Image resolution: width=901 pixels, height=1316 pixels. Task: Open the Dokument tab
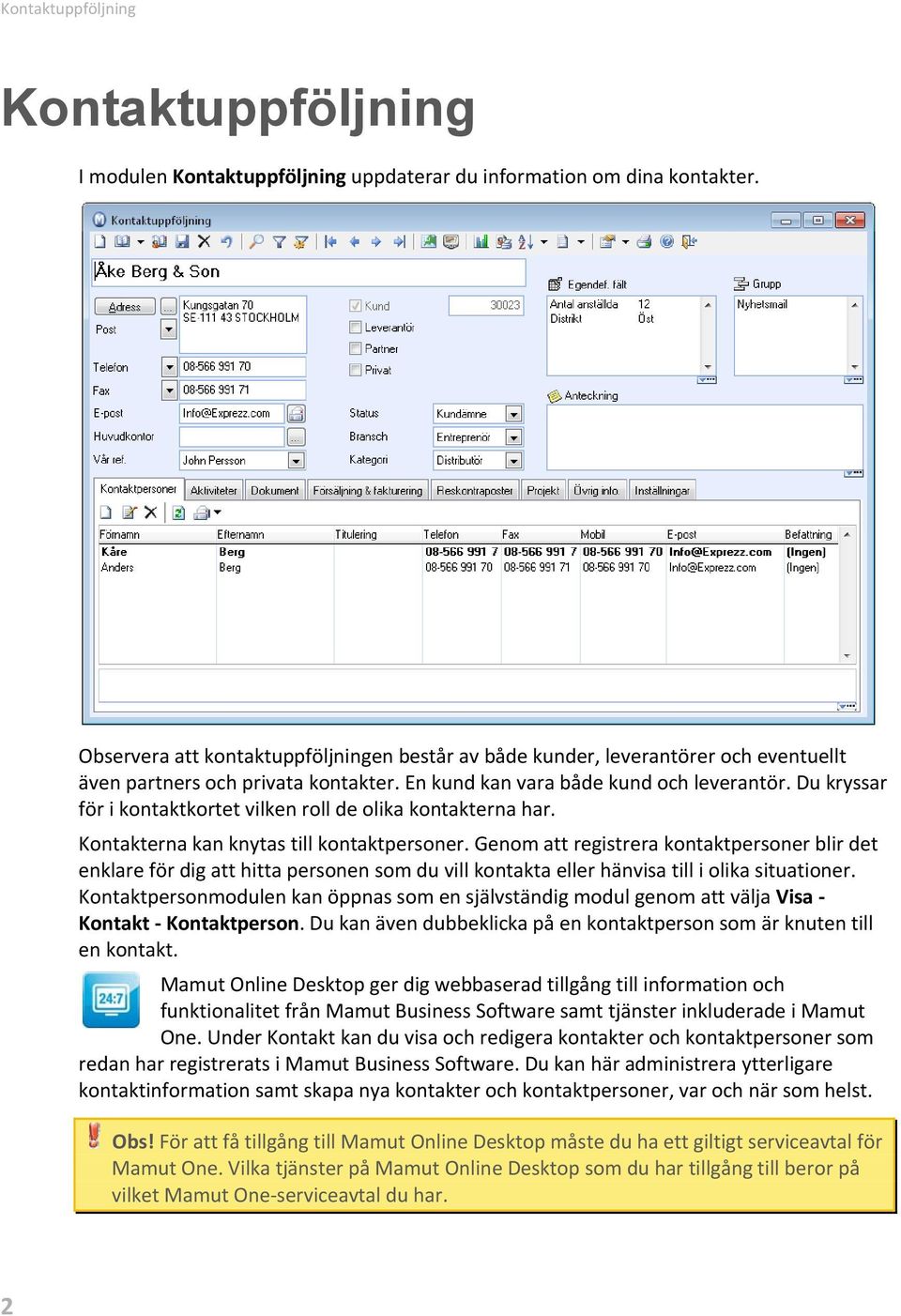(275, 491)
